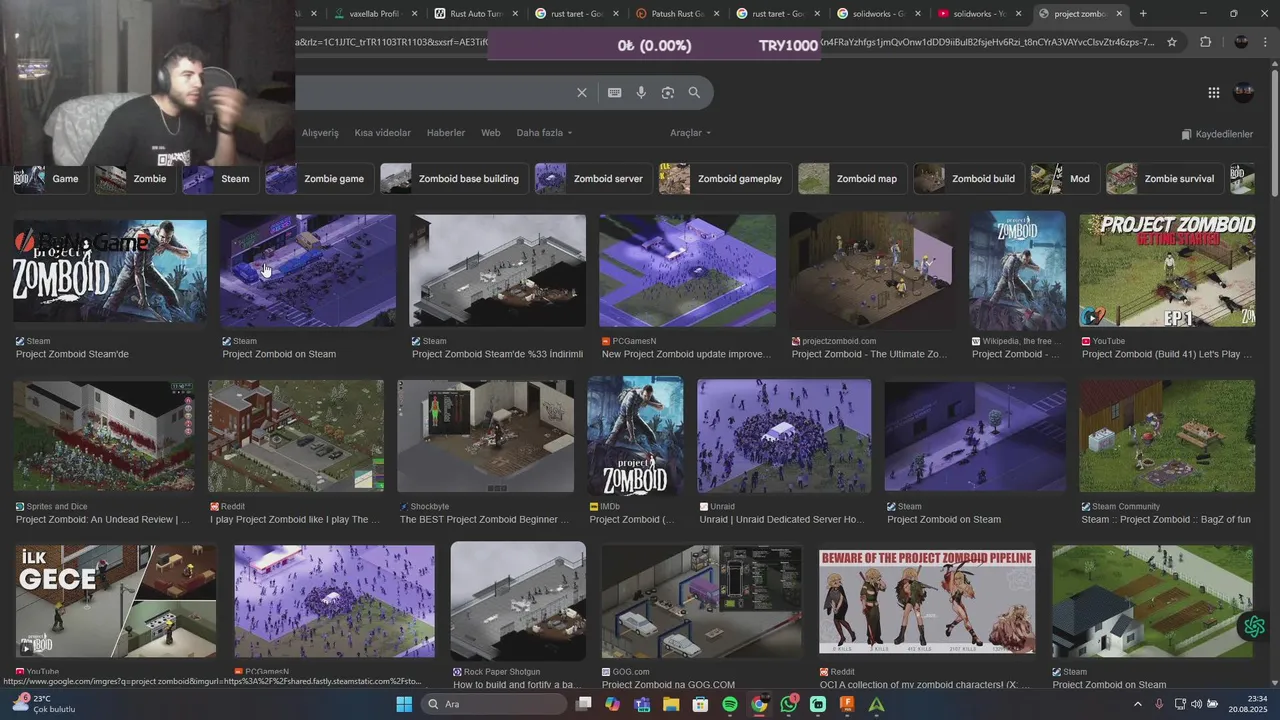Filter by Zombie survival chip
The image size is (1280, 720).
(1164, 179)
